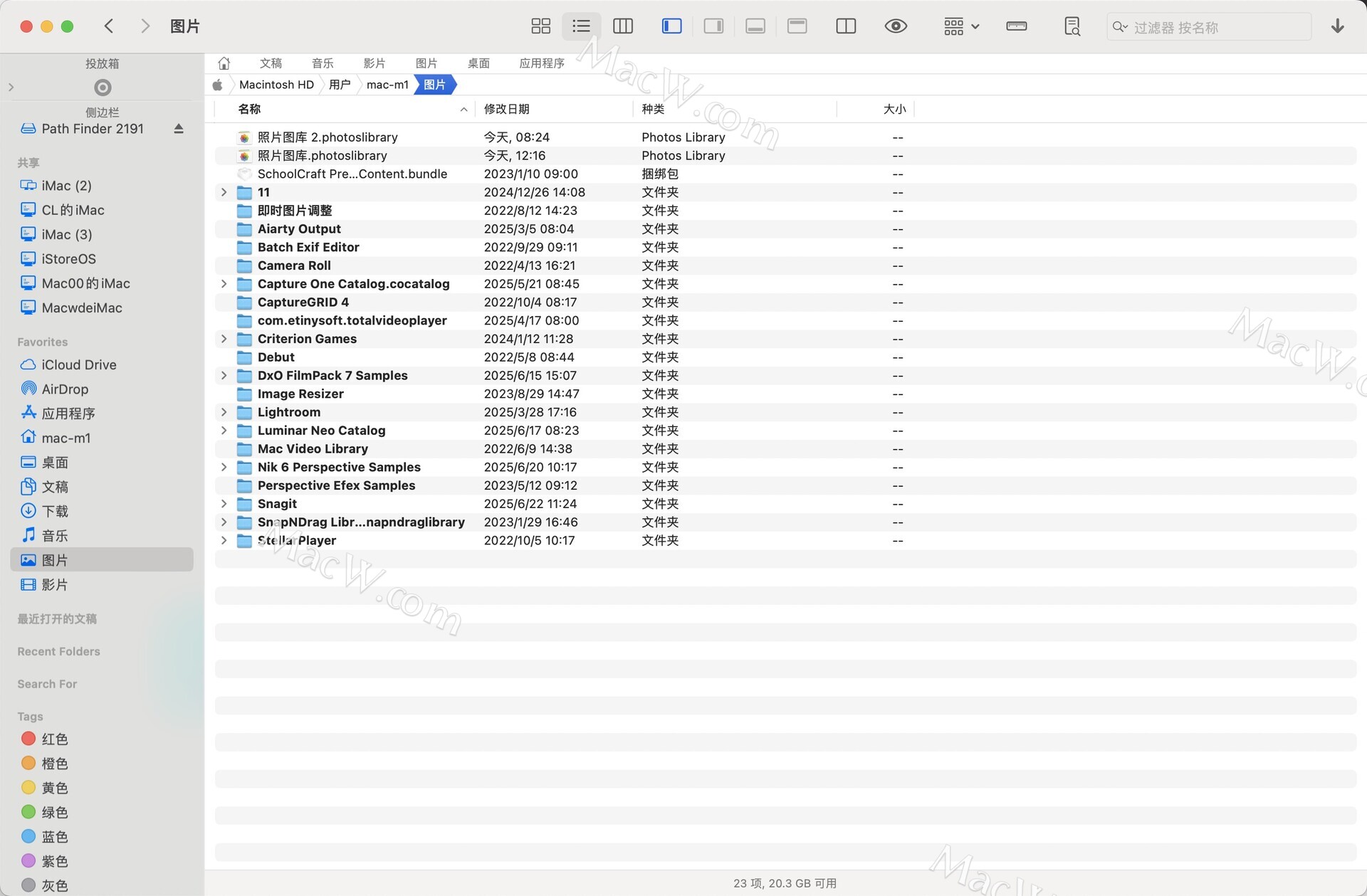Open the 图片 bookmark tab
Viewport: 1367px width, 896px height.
(x=426, y=63)
